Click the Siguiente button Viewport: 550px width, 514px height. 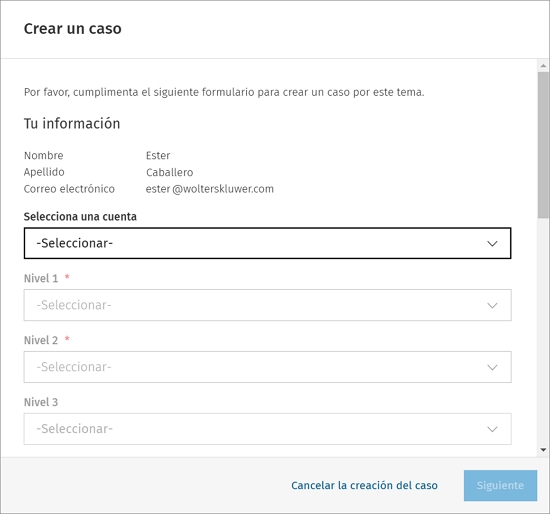tap(500, 485)
